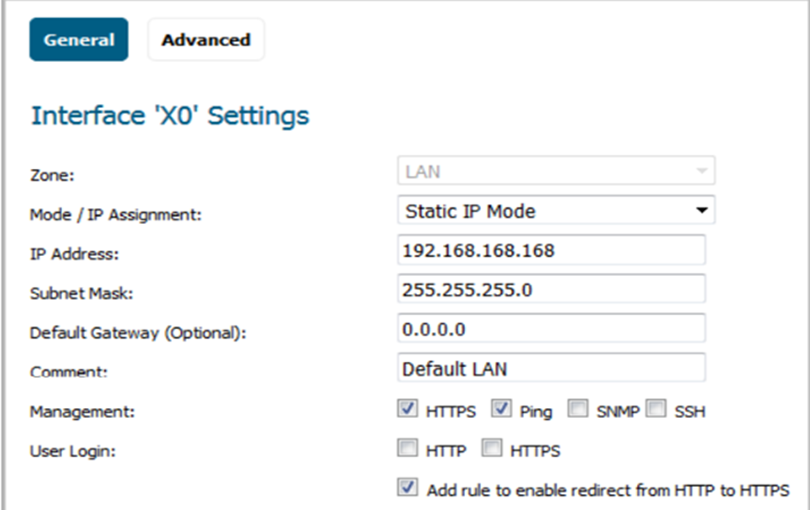
Task: Click the SSH label in Management
Action: pyautogui.click(x=690, y=412)
